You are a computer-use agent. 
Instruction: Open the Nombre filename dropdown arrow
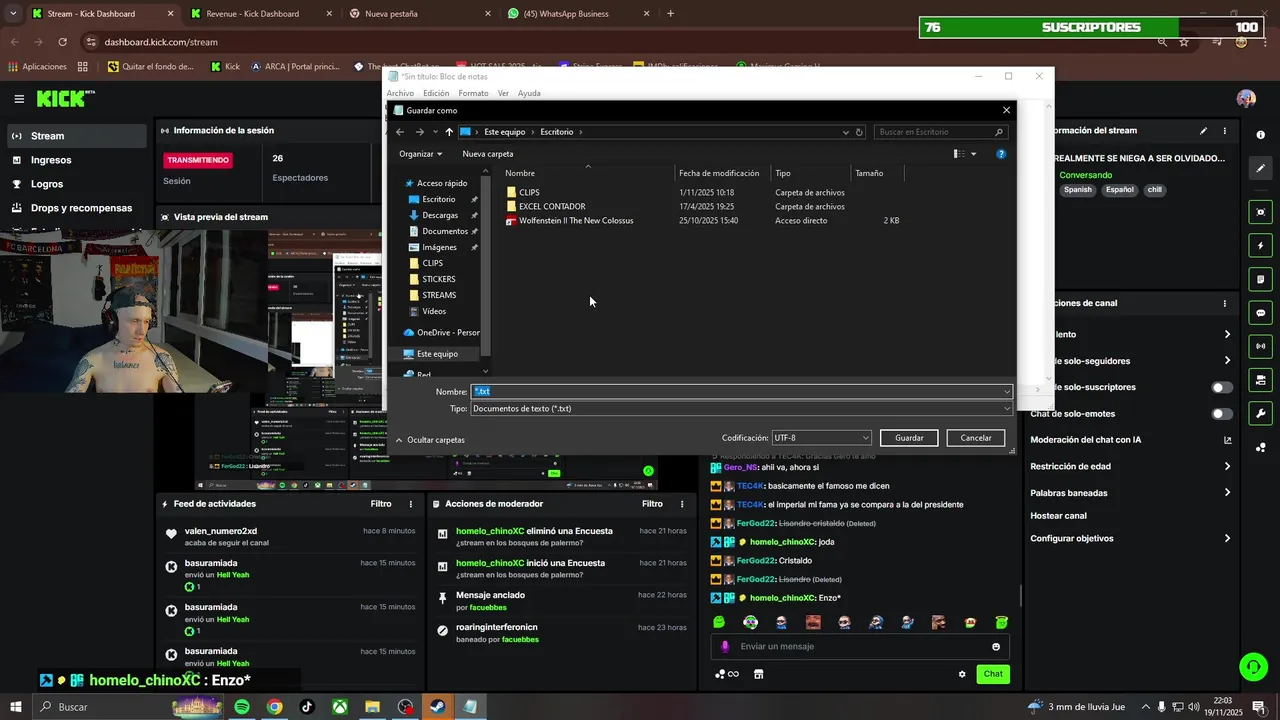point(1007,392)
